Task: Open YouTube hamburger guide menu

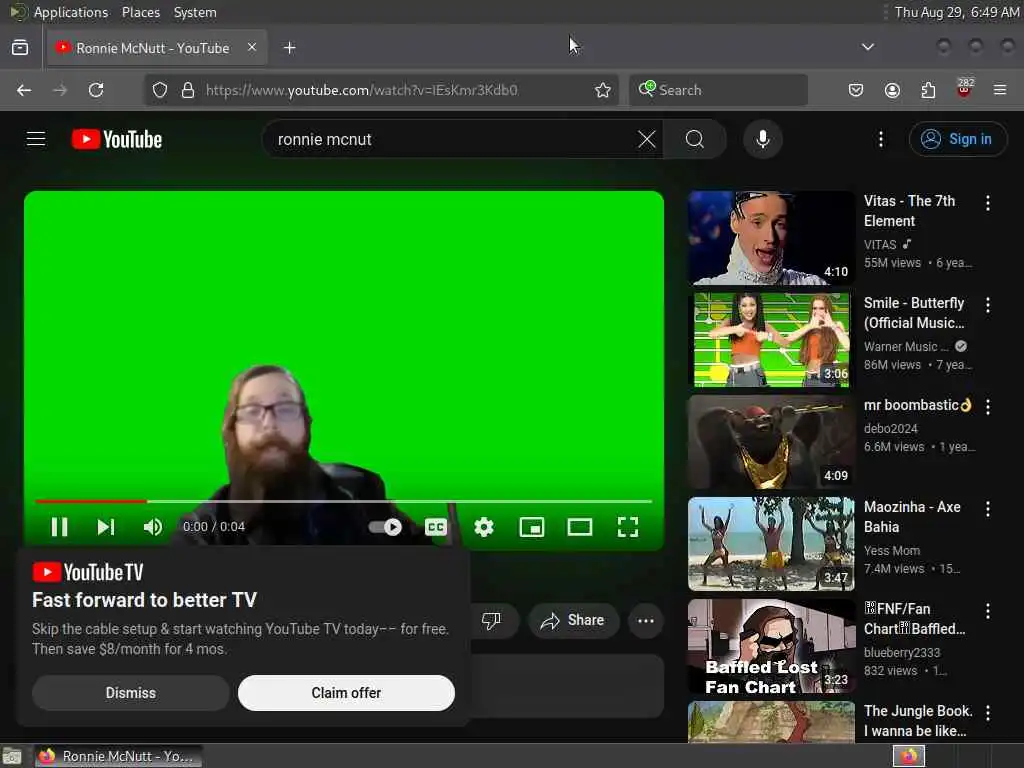Action: 36,139
